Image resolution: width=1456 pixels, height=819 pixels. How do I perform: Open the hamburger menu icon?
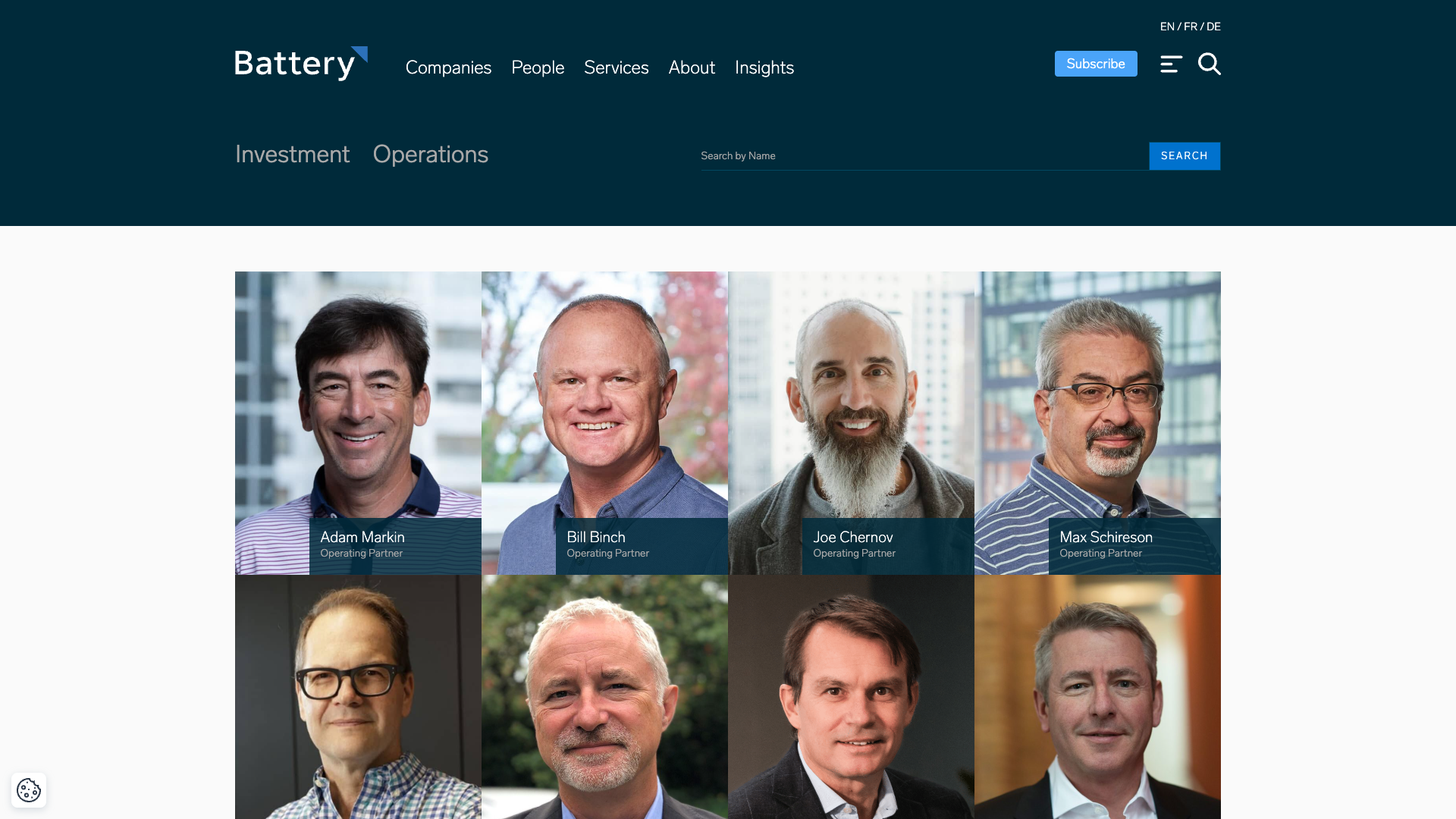point(1171,64)
